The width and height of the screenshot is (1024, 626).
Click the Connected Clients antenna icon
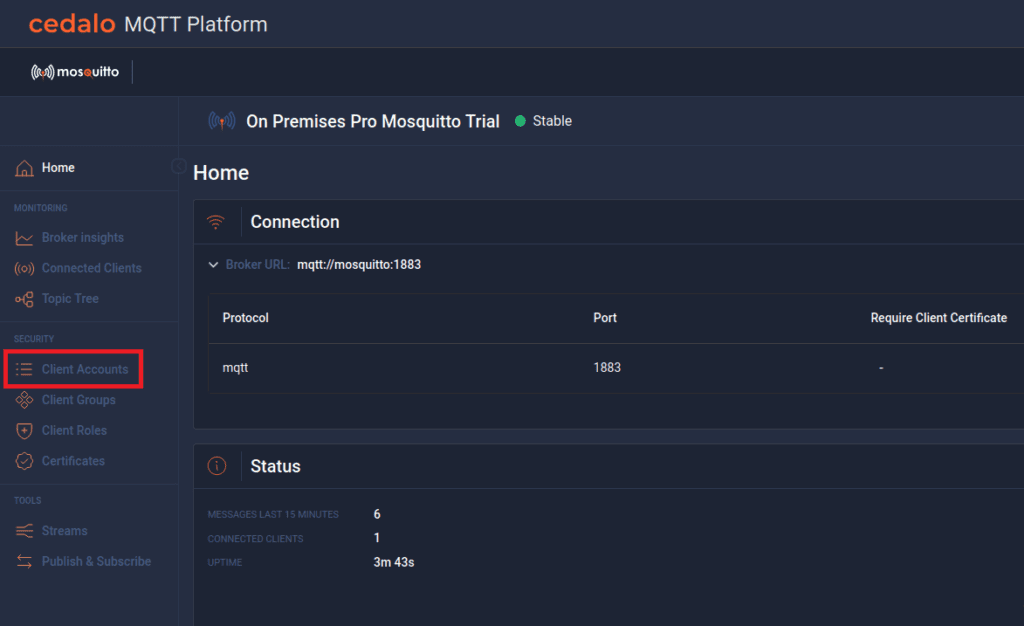[x=23, y=268]
